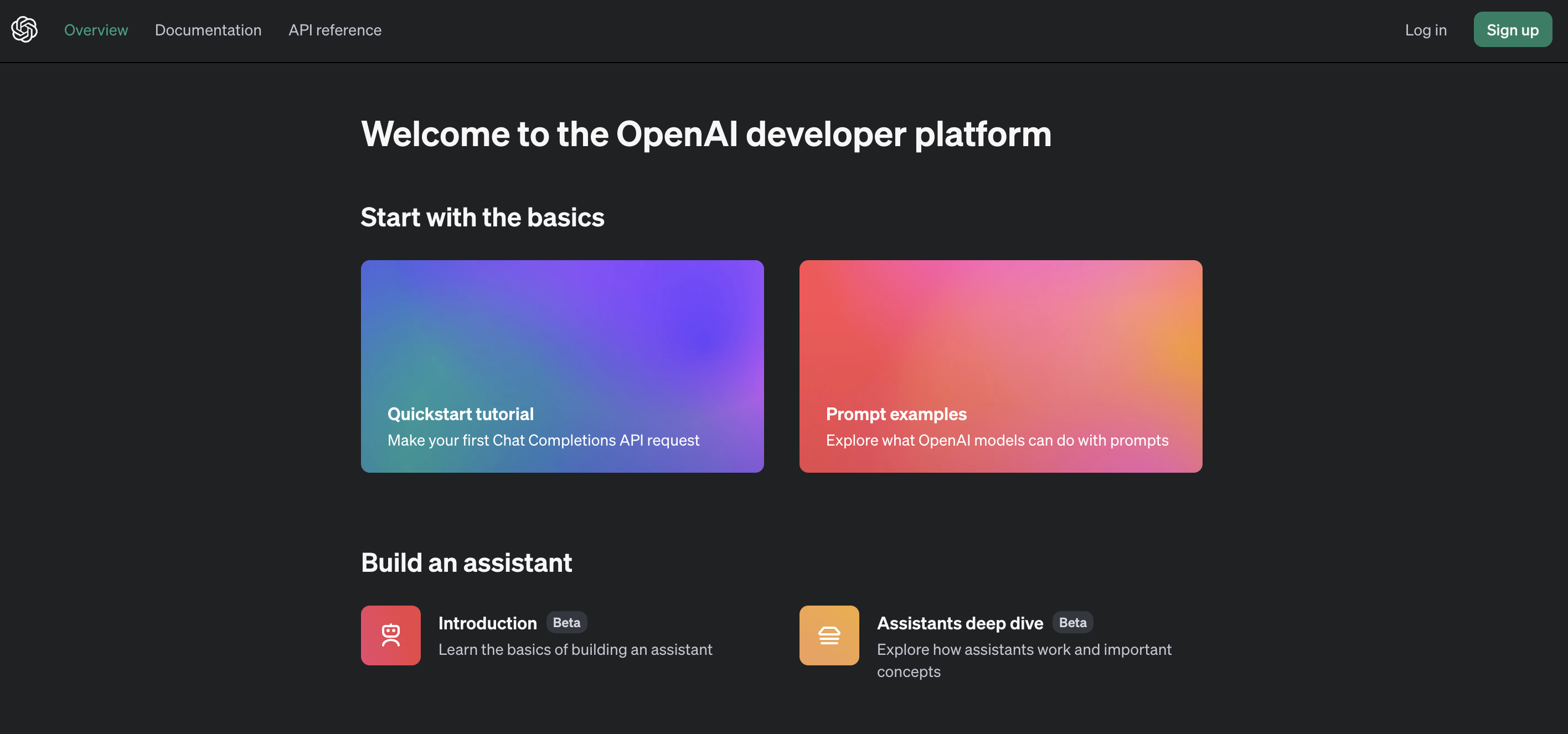Image resolution: width=1568 pixels, height=734 pixels.
Task: Click 'Explore what OpenAI models can do with prompts'
Action: (997, 440)
